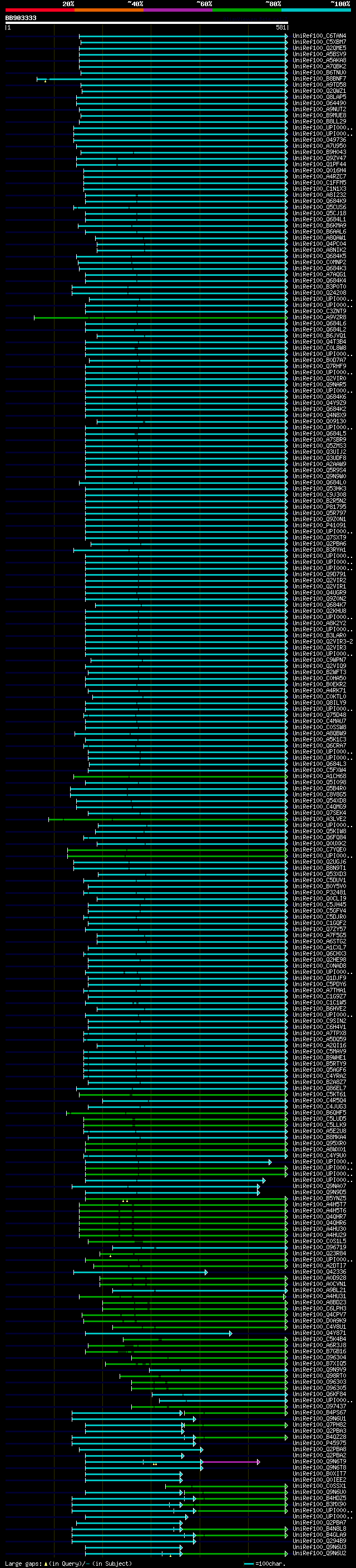Open the UniRef100_B5YNZ5 hit
356x1568 pixels.
coord(319,1198)
